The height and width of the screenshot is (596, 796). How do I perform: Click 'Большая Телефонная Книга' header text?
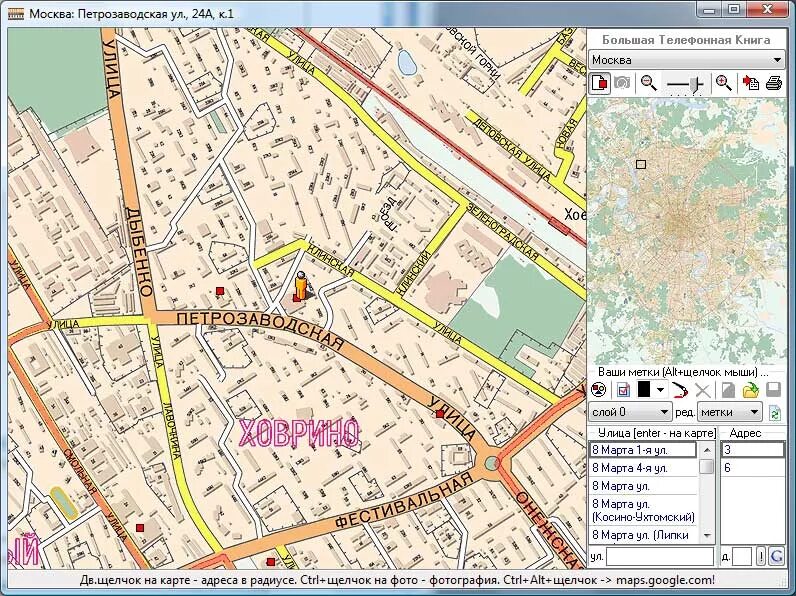point(686,40)
